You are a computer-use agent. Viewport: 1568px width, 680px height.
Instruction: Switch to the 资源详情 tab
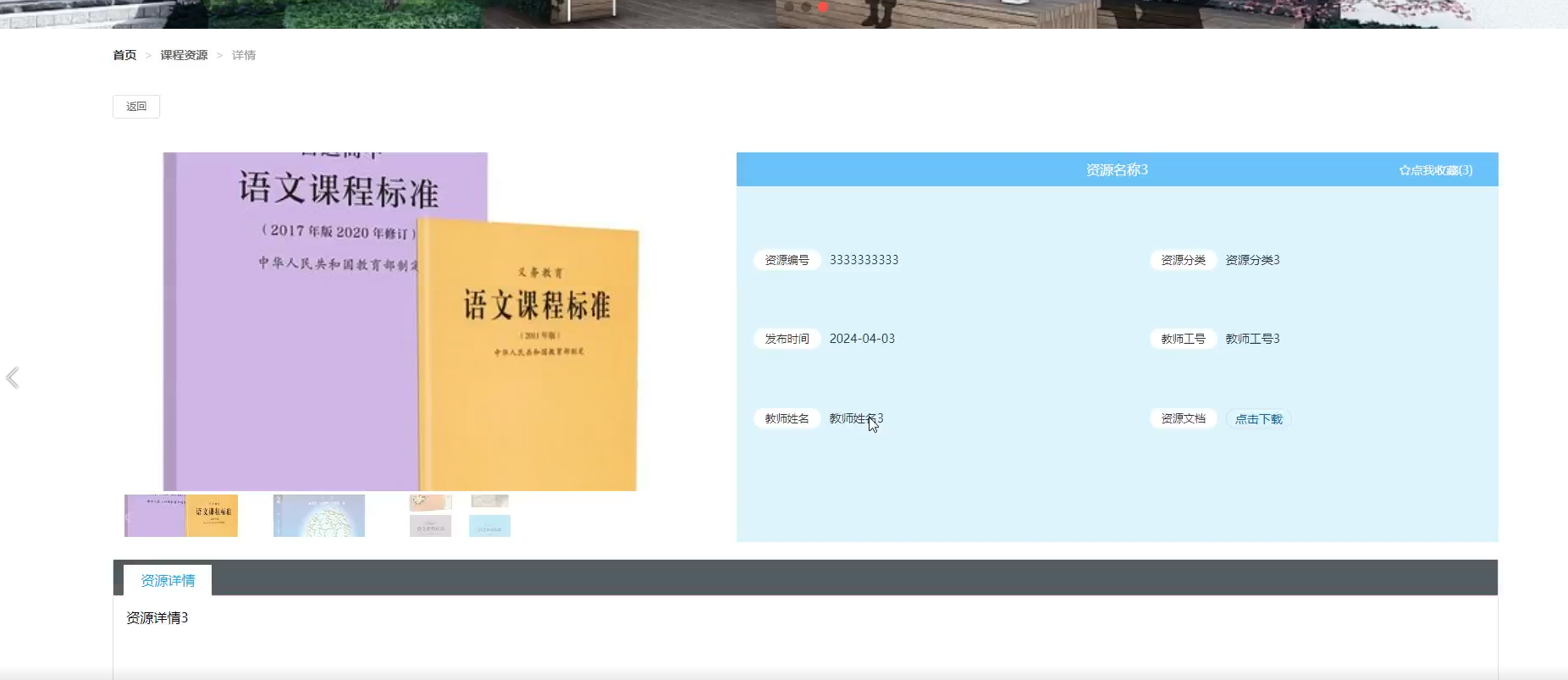(168, 580)
